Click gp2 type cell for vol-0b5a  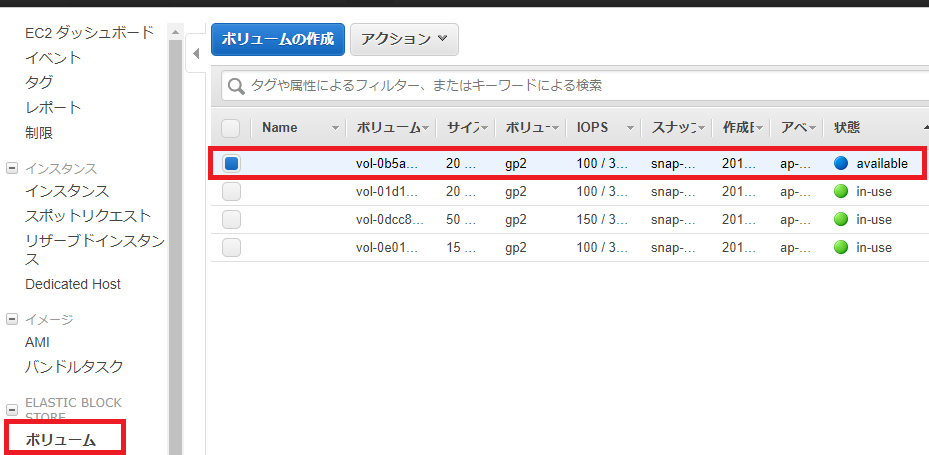[516, 164]
